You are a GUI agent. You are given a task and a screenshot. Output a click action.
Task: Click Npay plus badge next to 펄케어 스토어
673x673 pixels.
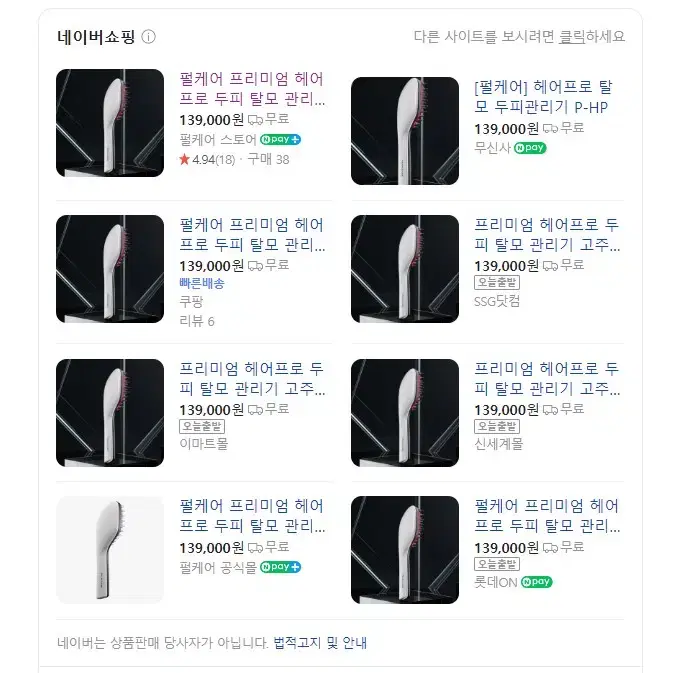[x=280, y=139]
